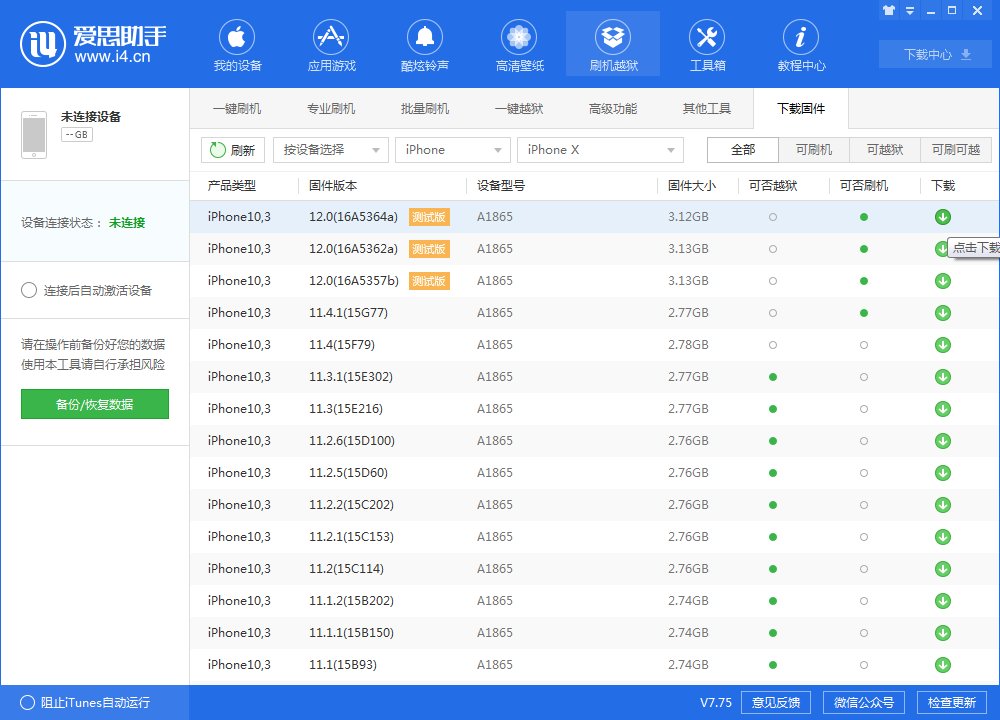This screenshot has height=720, width=1000.
Task: Click 检查更新 to check for updates
Action: [x=952, y=702]
